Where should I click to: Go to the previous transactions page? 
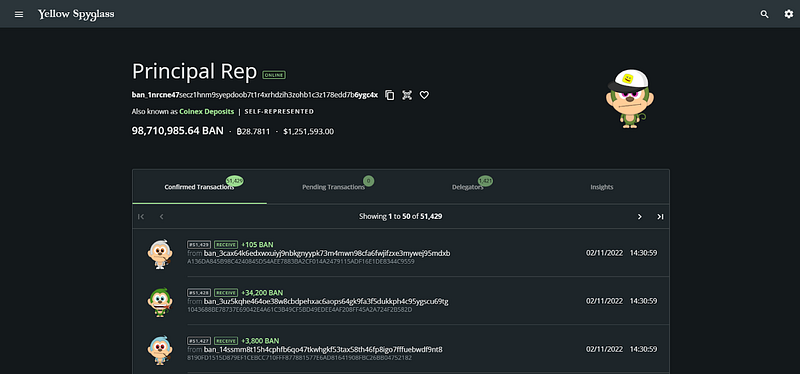coord(161,216)
